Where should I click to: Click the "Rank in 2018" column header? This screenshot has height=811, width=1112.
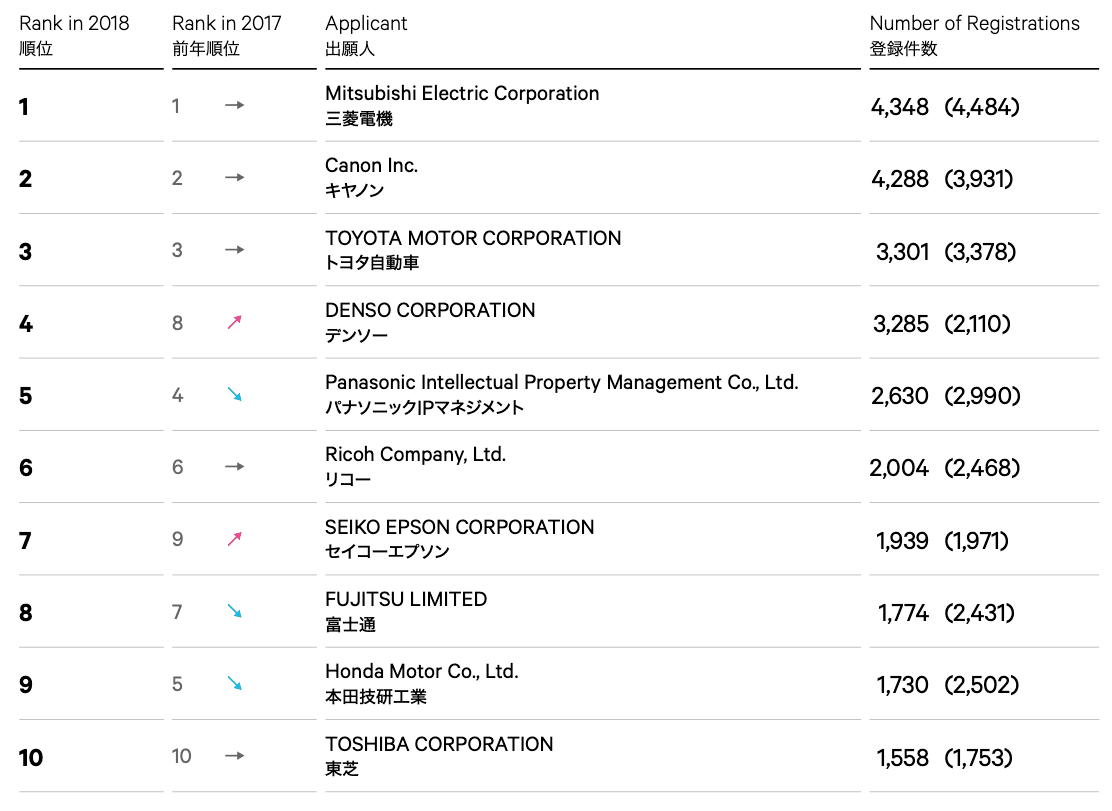74,23
